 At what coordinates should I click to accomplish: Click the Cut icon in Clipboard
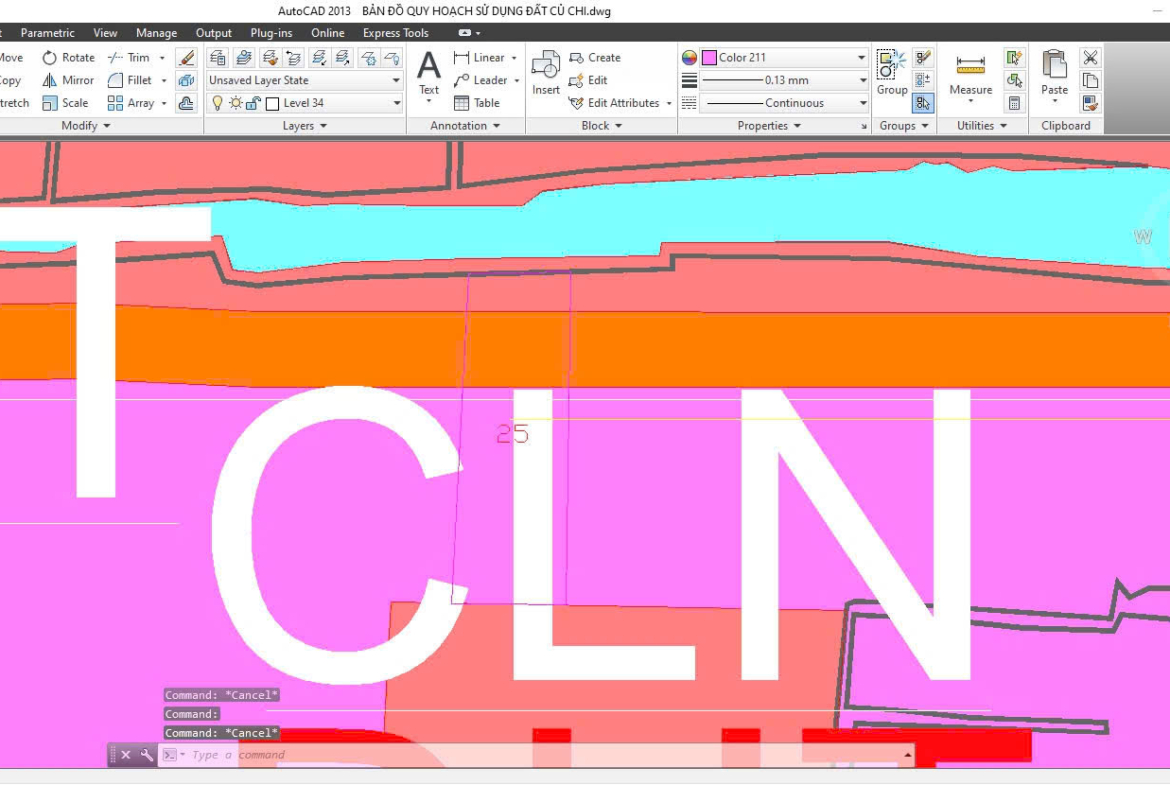point(1090,58)
